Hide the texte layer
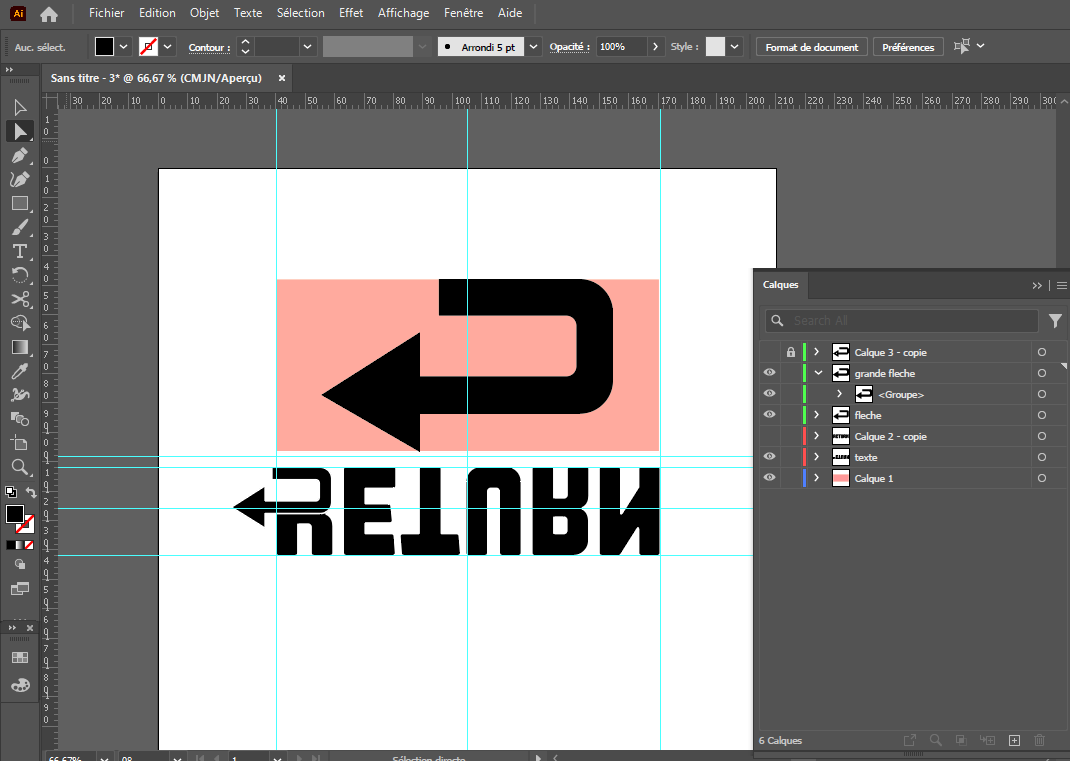1070x761 pixels. click(x=769, y=457)
